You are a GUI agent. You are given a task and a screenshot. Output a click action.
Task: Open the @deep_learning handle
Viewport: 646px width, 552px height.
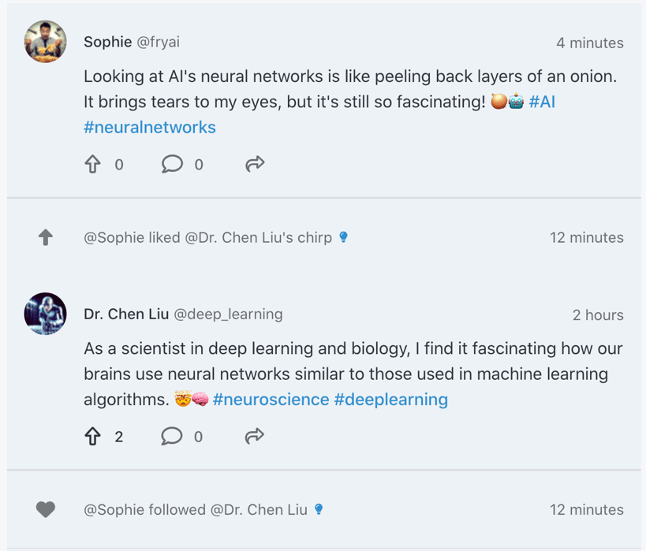coord(229,314)
